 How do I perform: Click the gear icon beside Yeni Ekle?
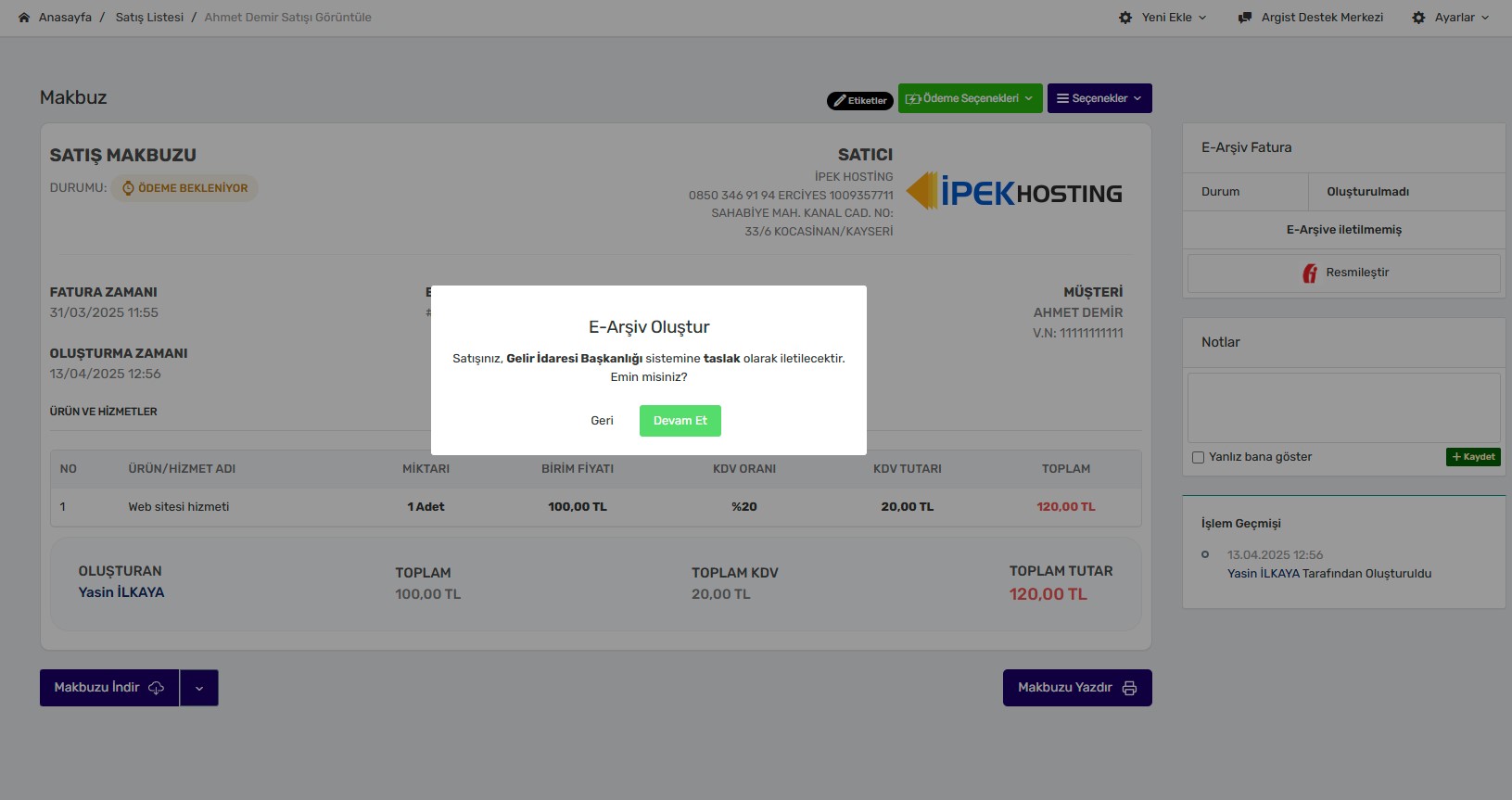click(1125, 18)
